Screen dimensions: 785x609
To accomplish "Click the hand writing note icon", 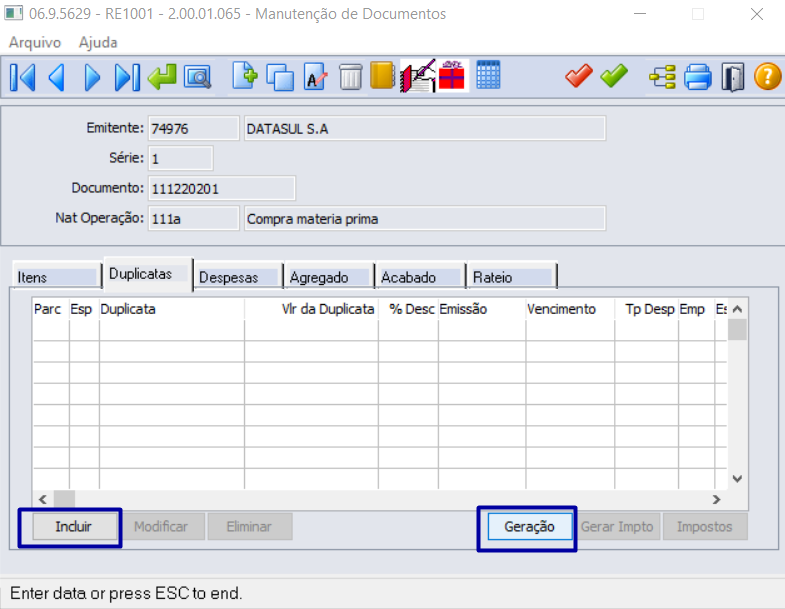I will pyautogui.click(x=418, y=76).
